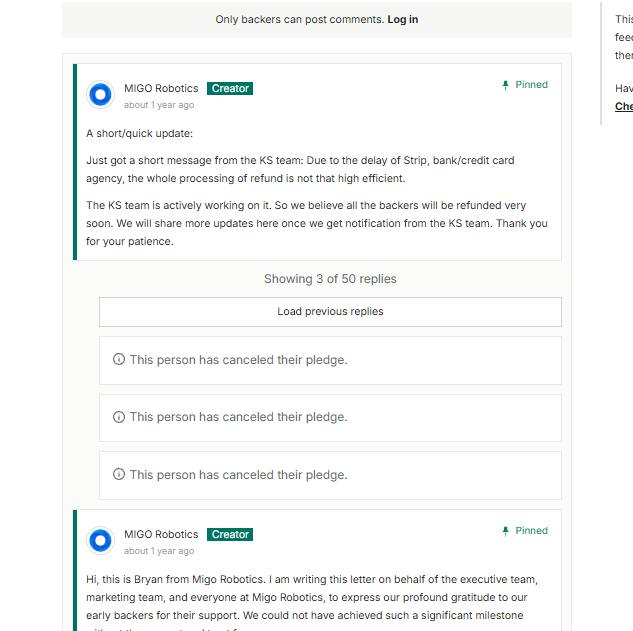
Task: Open MIGO Robotics name on second comment
Action: click(x=161, y=534)
